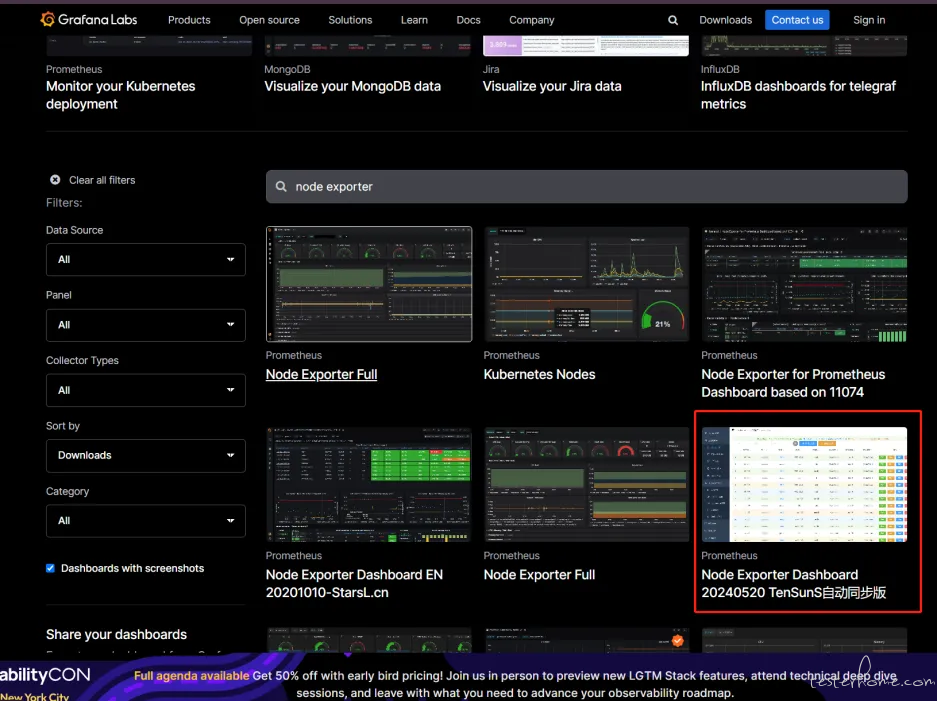Viewport: 937px width, 701px height.
Task: Click the TenSunS dashboard light-themed thumbnail
Action: click(804, 485)
